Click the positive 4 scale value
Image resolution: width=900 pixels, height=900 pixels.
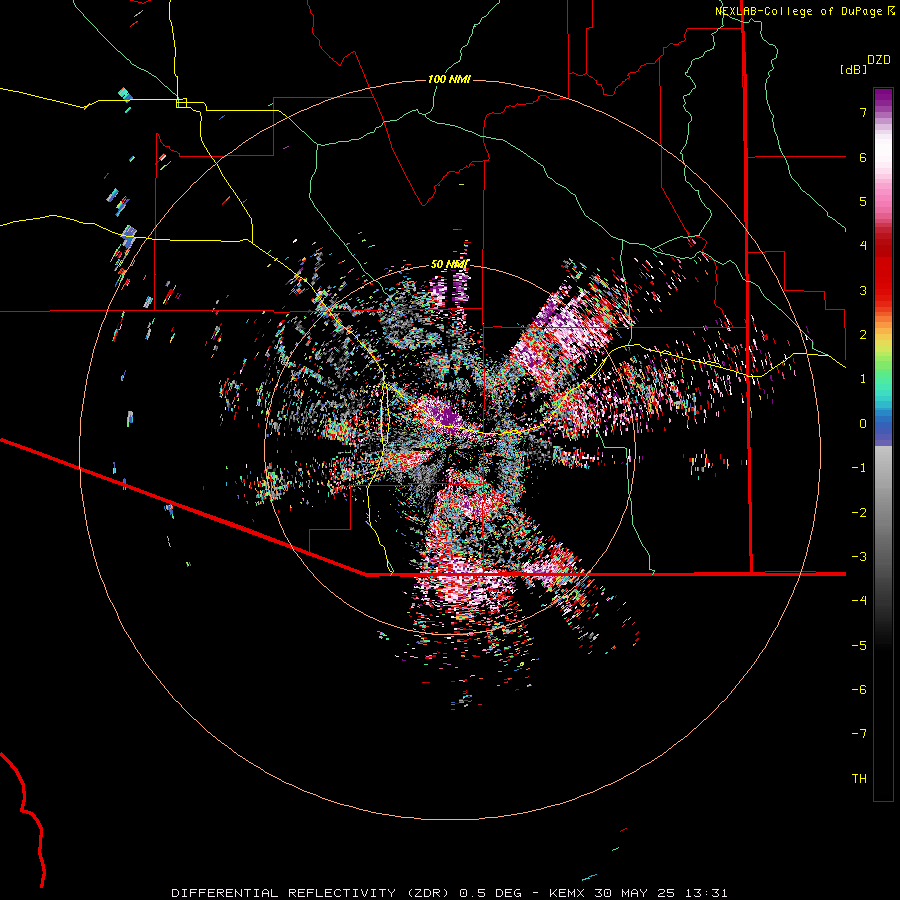coord(863,246)
